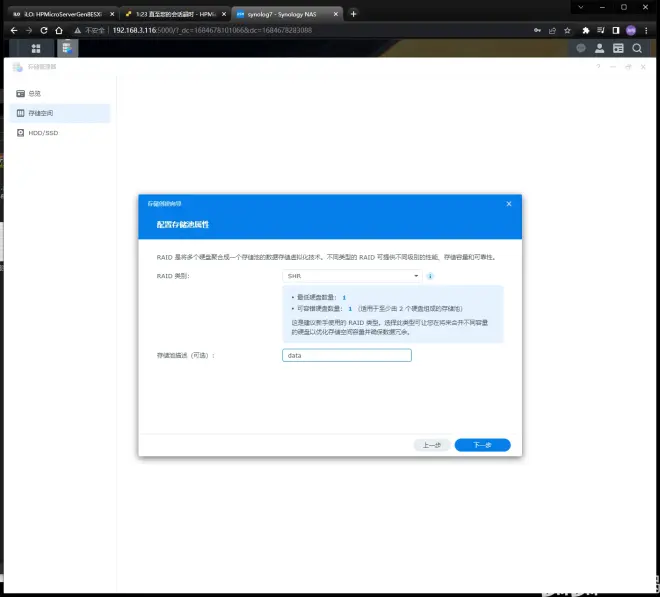Click the not-secure warning icon
Viewport: 660px width, 597px height.
point(77,30)
